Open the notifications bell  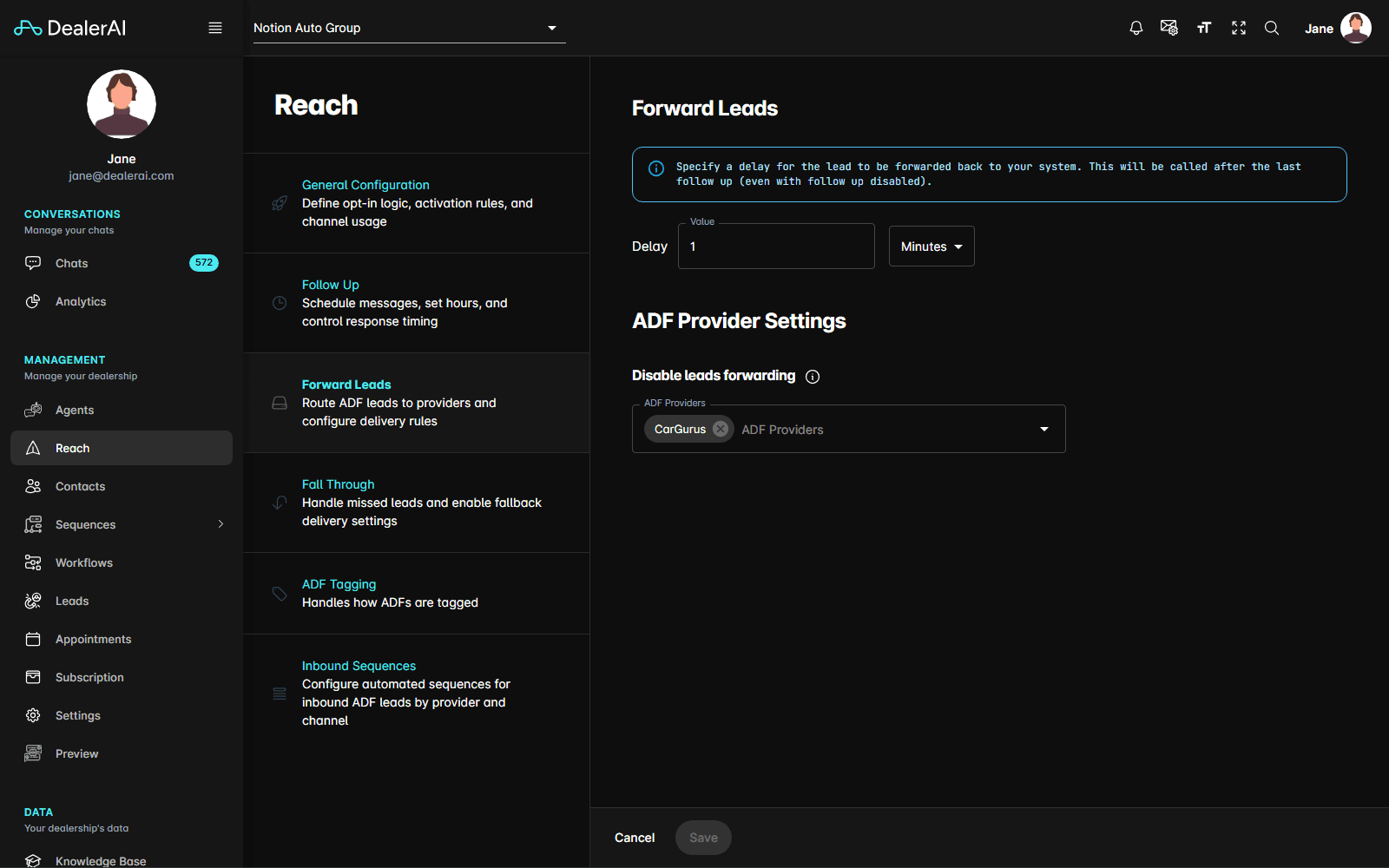(x=1136, y=28)
